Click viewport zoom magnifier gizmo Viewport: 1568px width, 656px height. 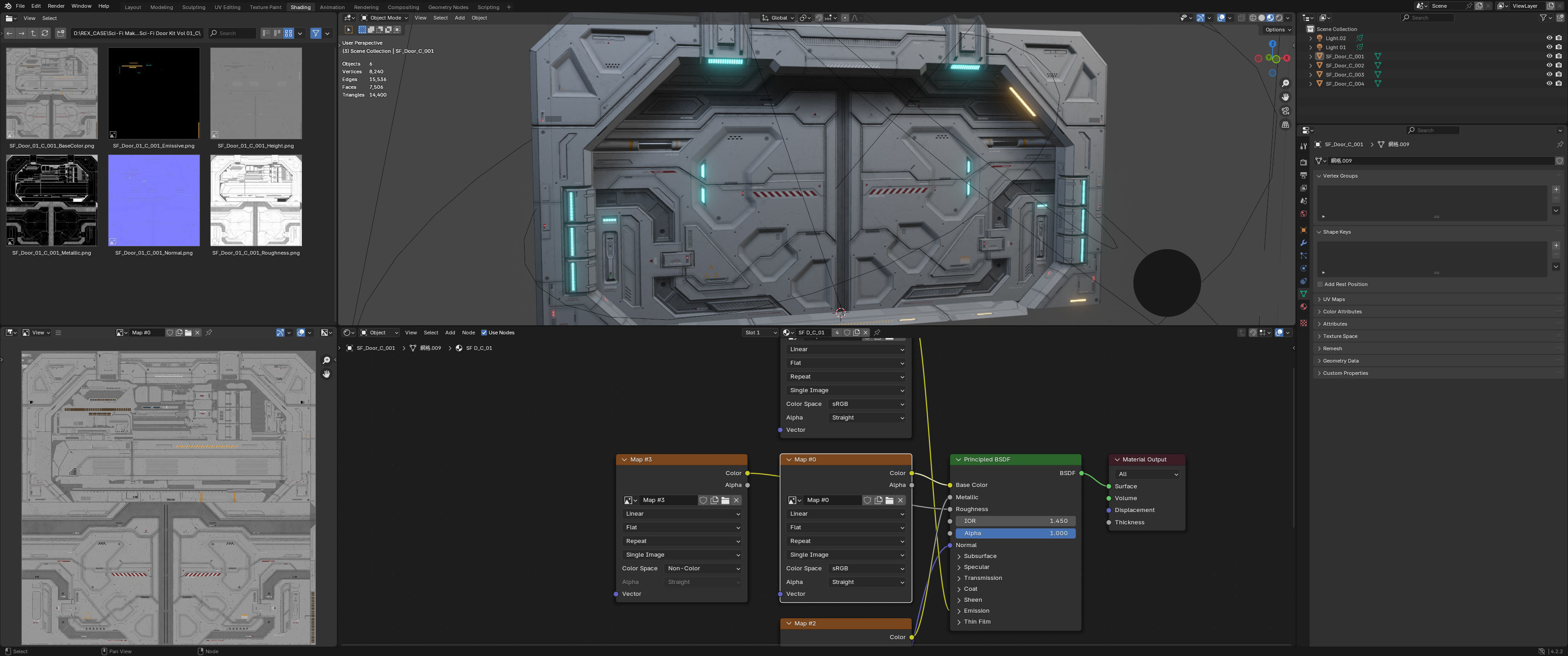coord(1285,83)
